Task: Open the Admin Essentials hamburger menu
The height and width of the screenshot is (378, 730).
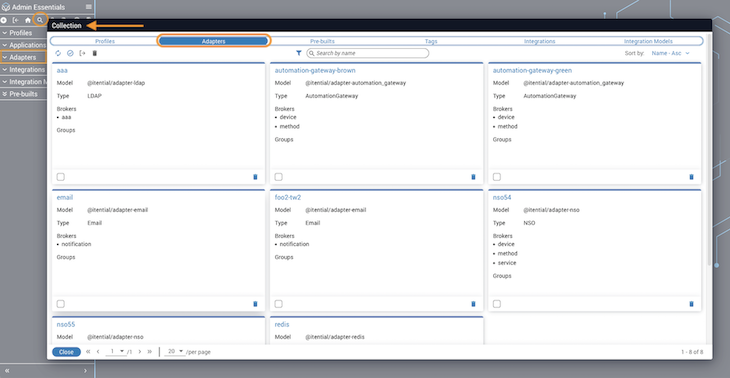Action: (x=88, y=7)
